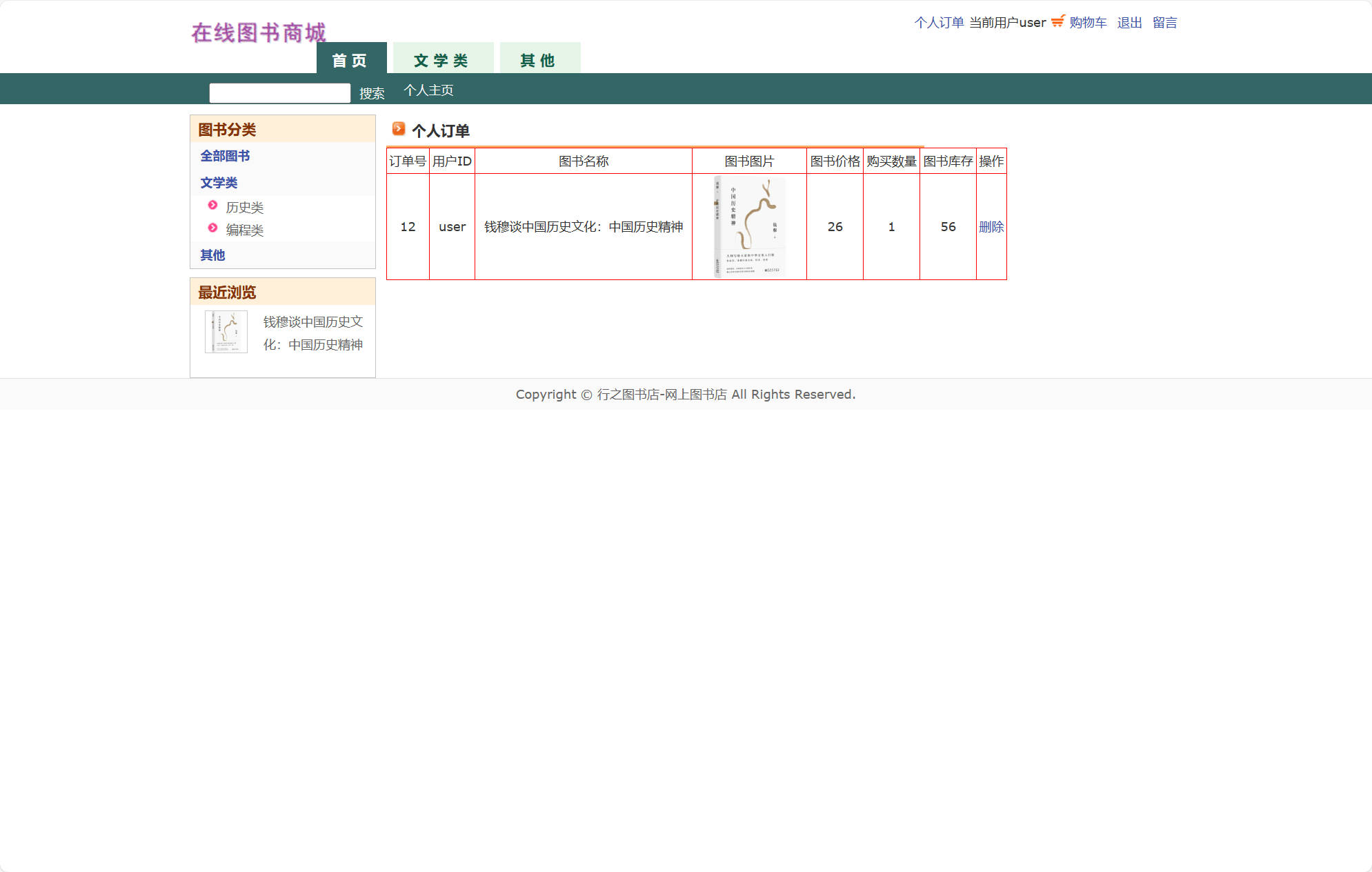Click 个人订单 link at top right
The height and width of the screenshot is (872, 1372).
pos(939,21)
